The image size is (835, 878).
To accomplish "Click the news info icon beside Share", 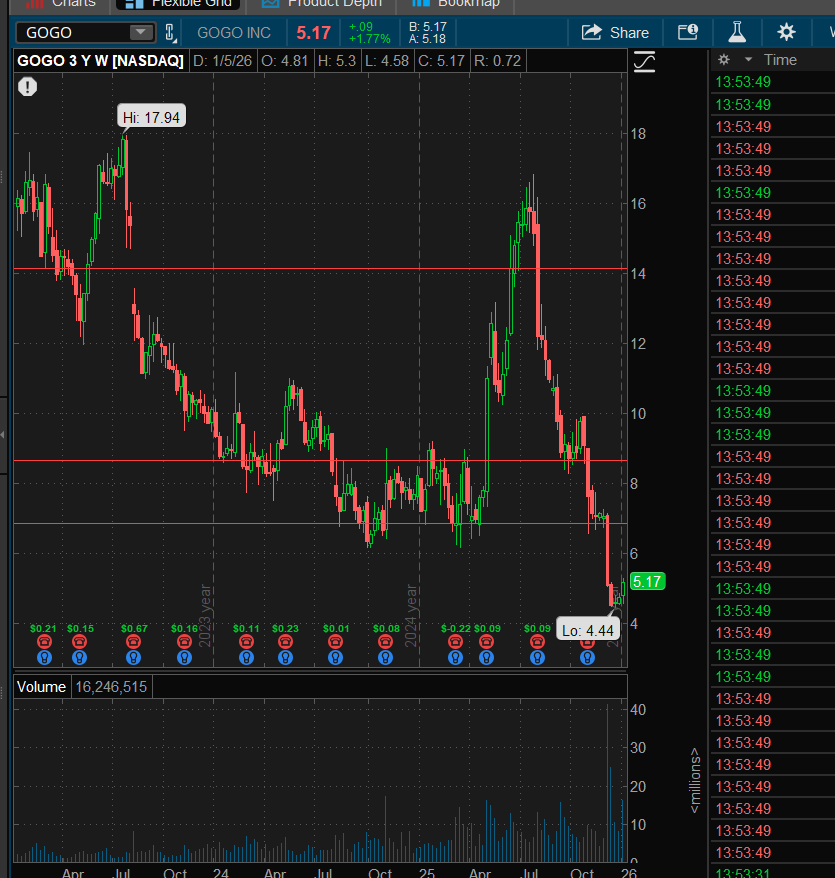I will [x=688, y=32].
